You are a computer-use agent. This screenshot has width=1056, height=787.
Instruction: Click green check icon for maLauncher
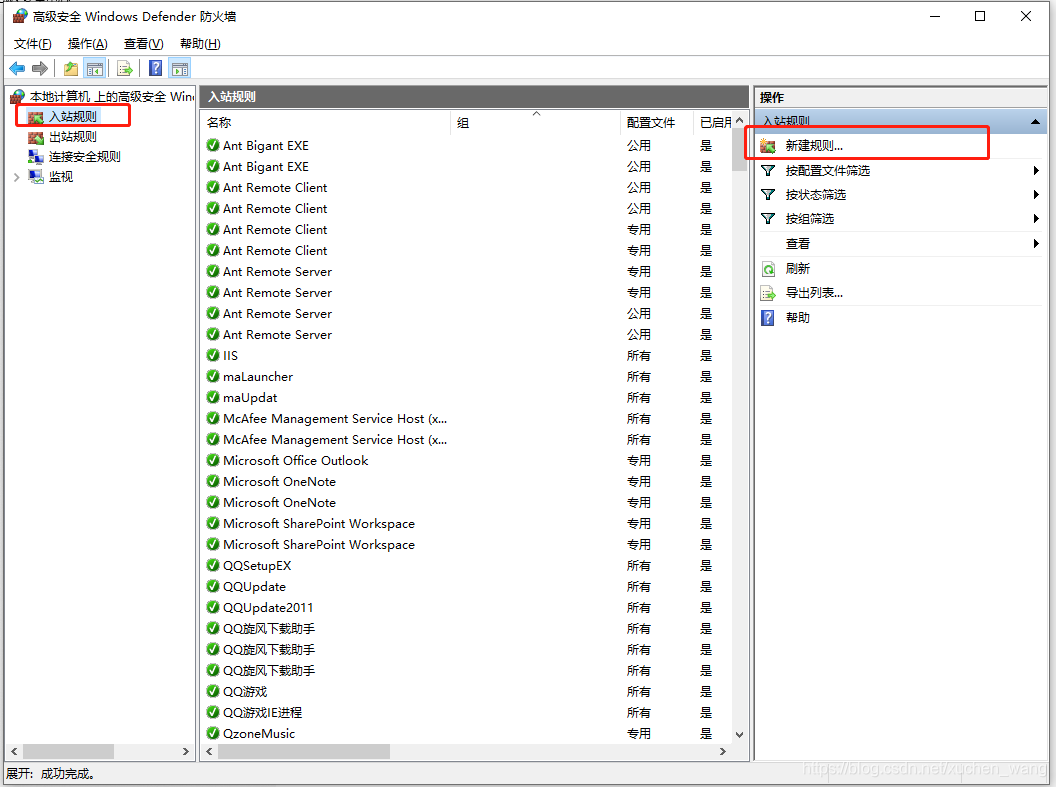coord(213,376)
